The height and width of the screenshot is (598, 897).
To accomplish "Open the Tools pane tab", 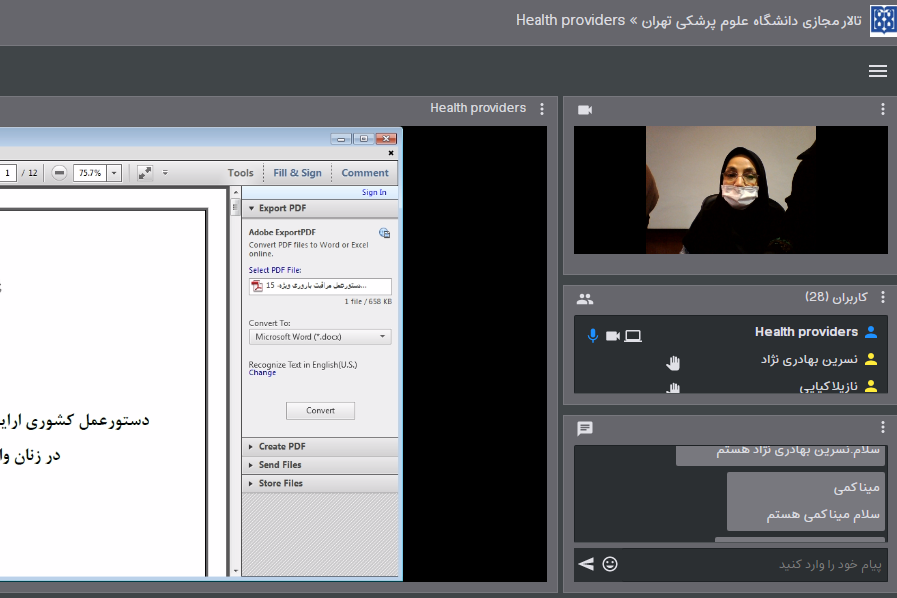I will (240, 173).
